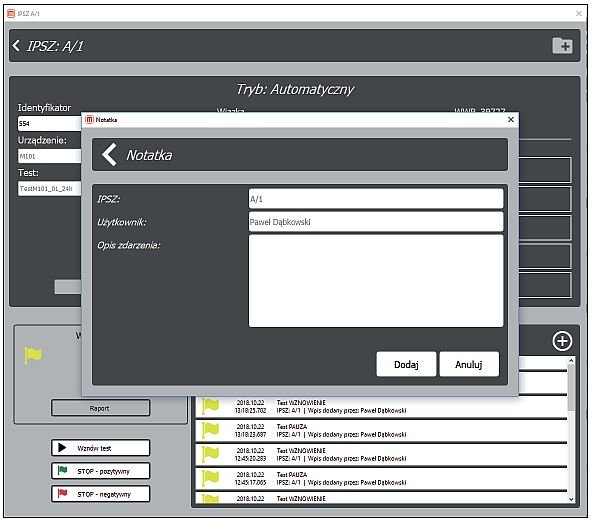Viewport: 593px width, 521px height.
Task: Go back using the Notatka dialog arrow
Action: (109, 154)
